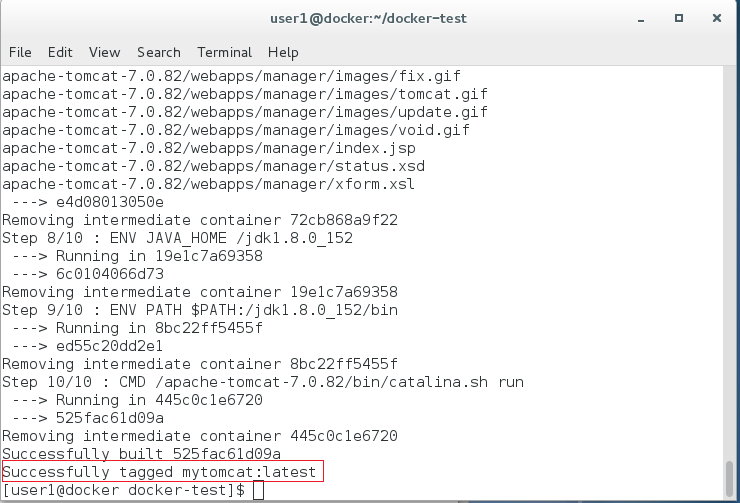Click the 'Successfully tagged mytomcat:latest' line
The height and width of the screenshot is (503, 740).
159,472
